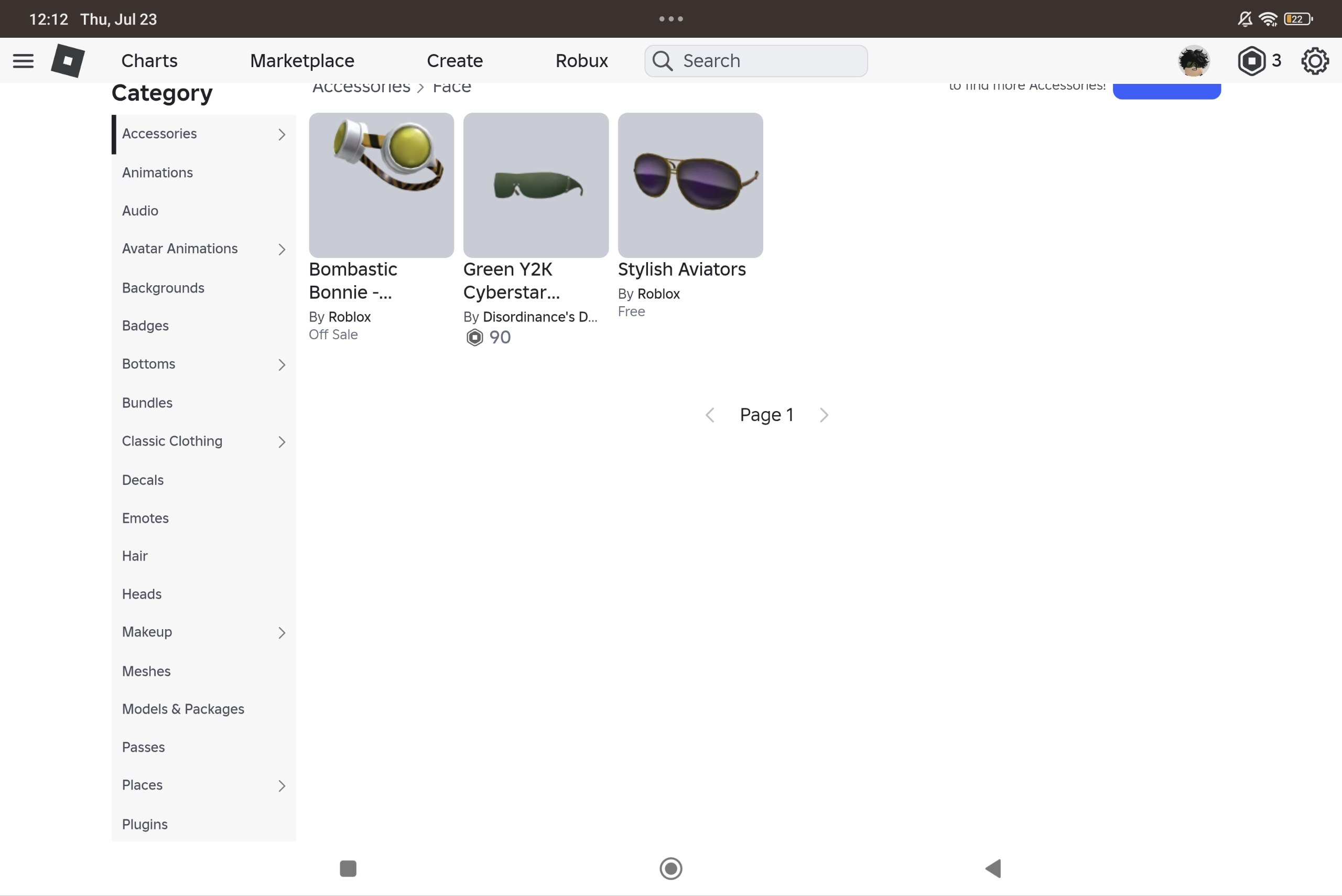Go to the next results page arrow
This screenshot has height=896, width=1342.
[x=824, y=415]
